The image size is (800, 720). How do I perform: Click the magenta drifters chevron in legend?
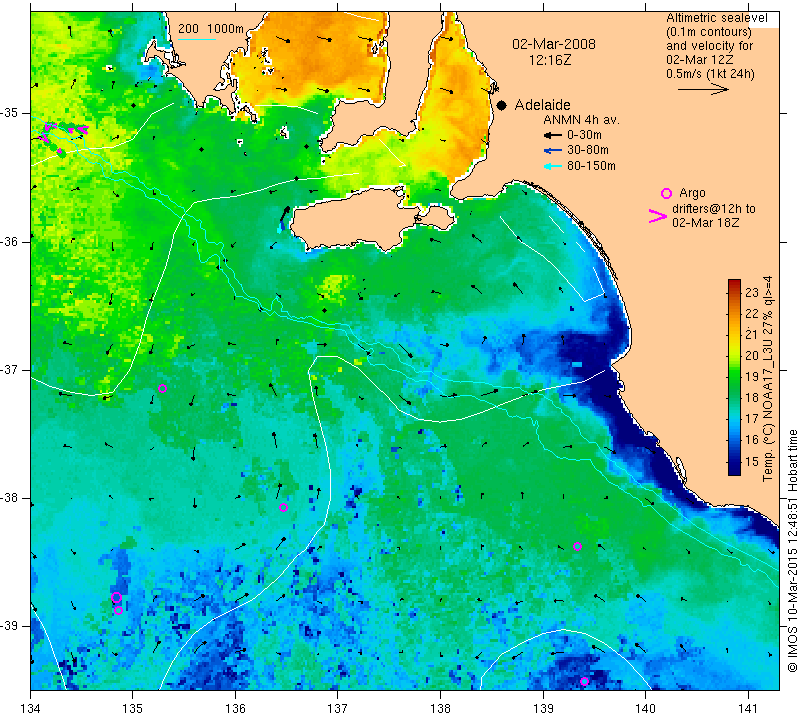point(657,216)
